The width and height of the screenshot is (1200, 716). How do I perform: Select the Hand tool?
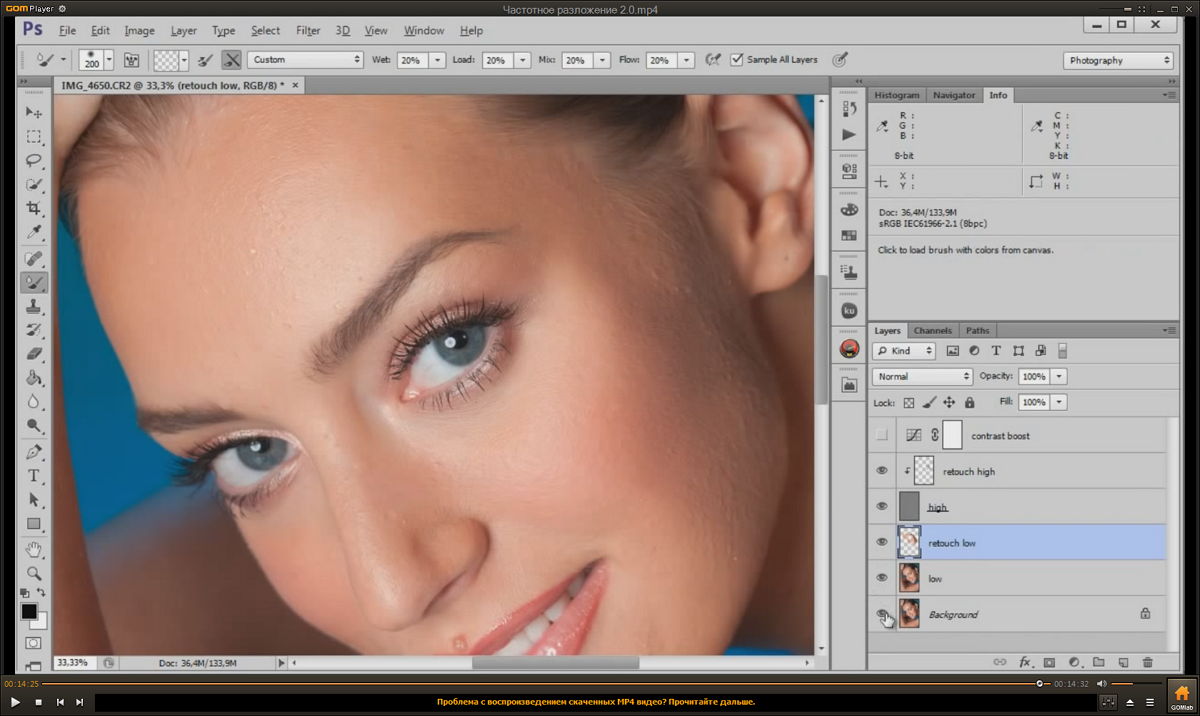pos(34,549)
